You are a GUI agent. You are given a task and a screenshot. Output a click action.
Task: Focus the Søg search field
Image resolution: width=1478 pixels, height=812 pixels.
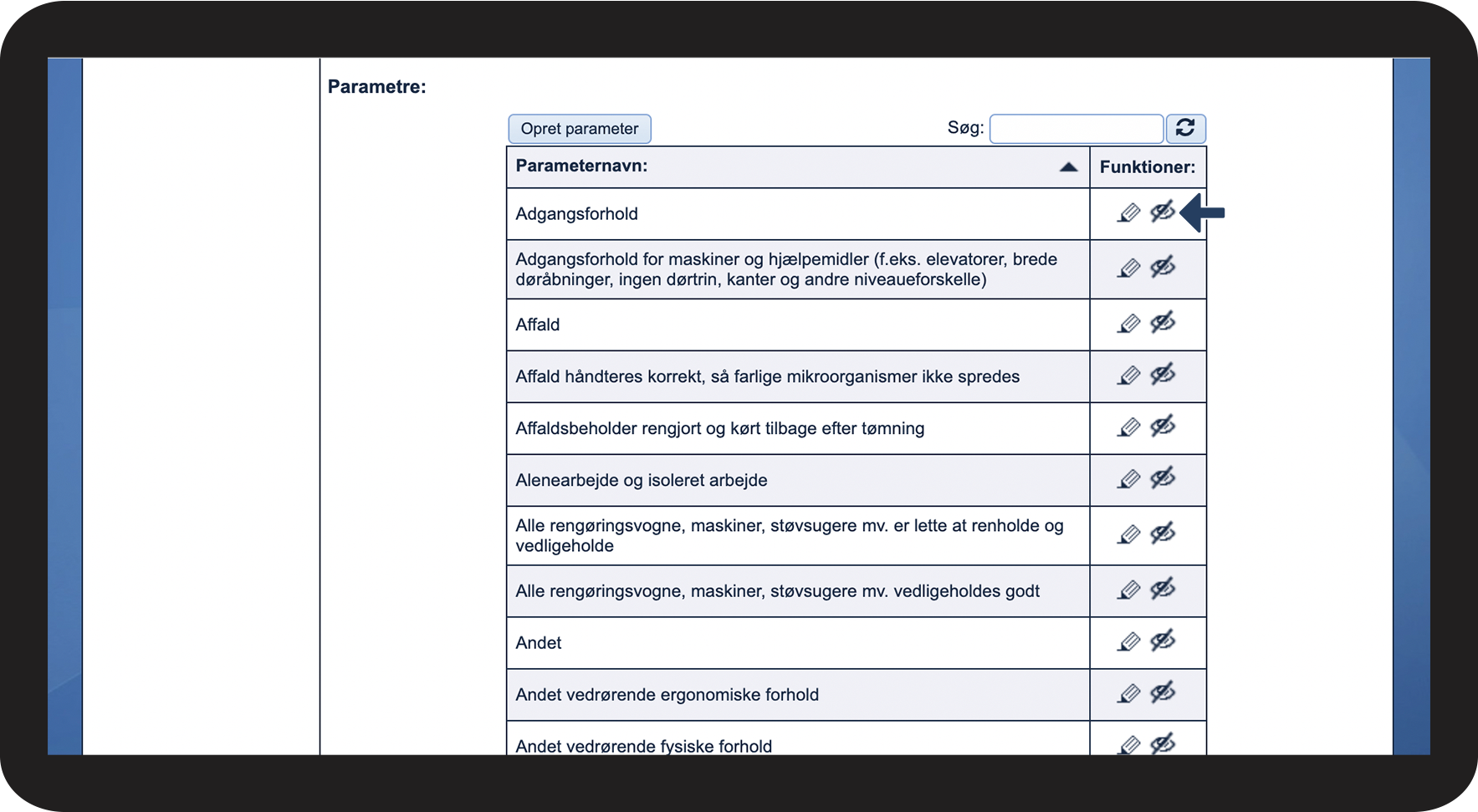point(1077,129)
